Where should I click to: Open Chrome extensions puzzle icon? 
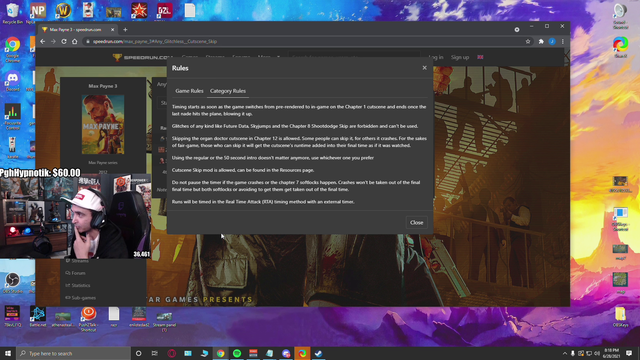[541, 41]
